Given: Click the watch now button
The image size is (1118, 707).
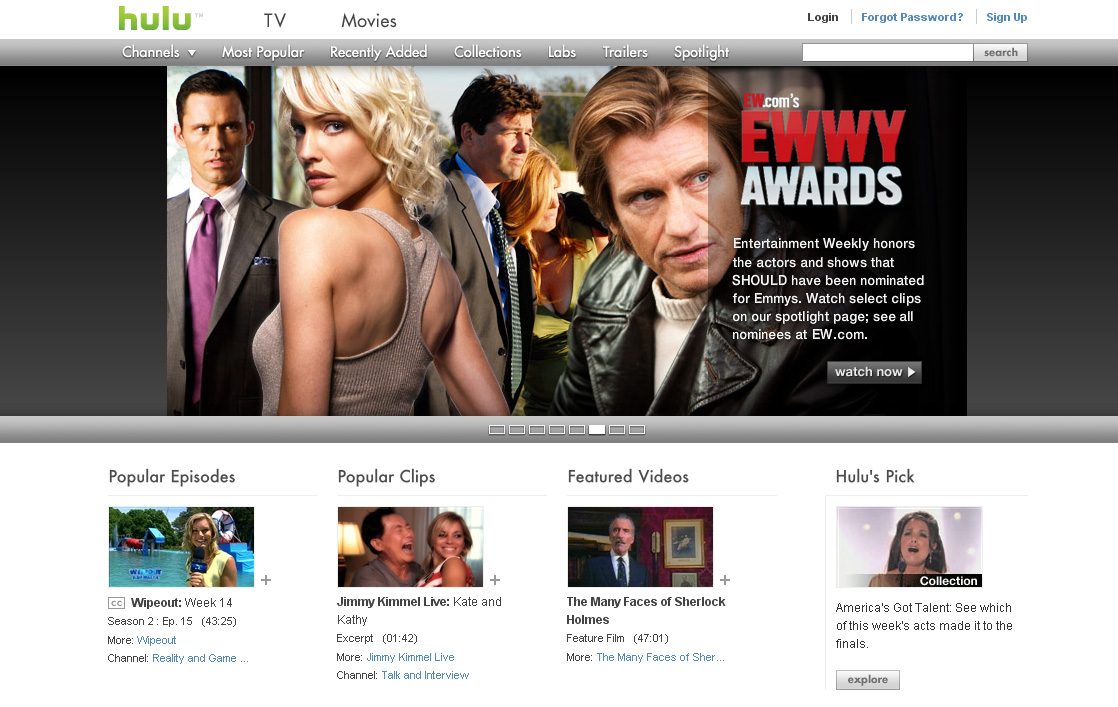Looking at the screenshot, I should pyautogui.click(x=874, y=372).
